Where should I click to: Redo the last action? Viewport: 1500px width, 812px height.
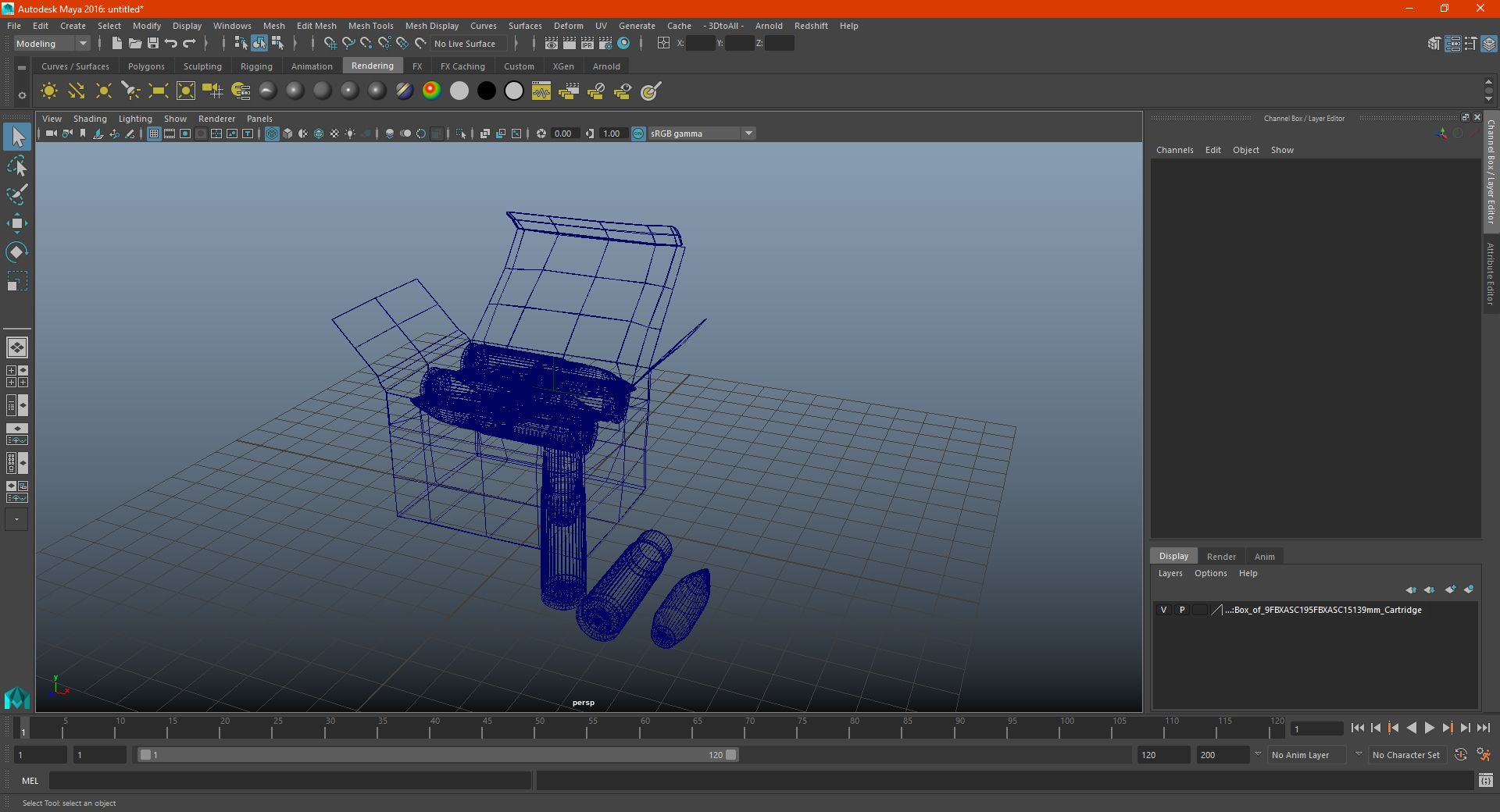coord(189,44)
